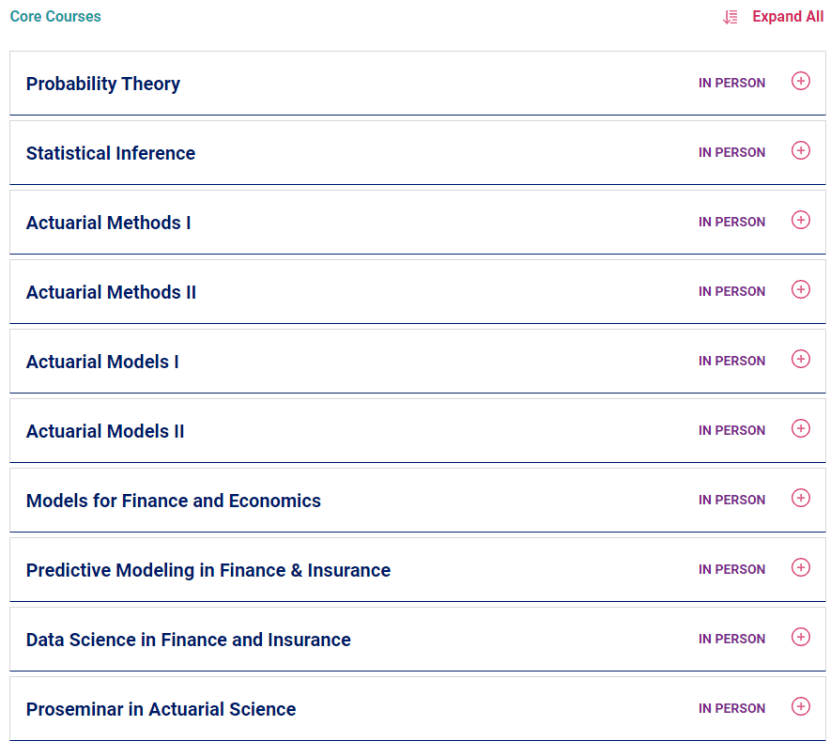Image resolution: width=831 pixels, height=741 pixels.
Task: Click plus icon for Proseminar in Actuarial Science
Action: tap(800, 707)
